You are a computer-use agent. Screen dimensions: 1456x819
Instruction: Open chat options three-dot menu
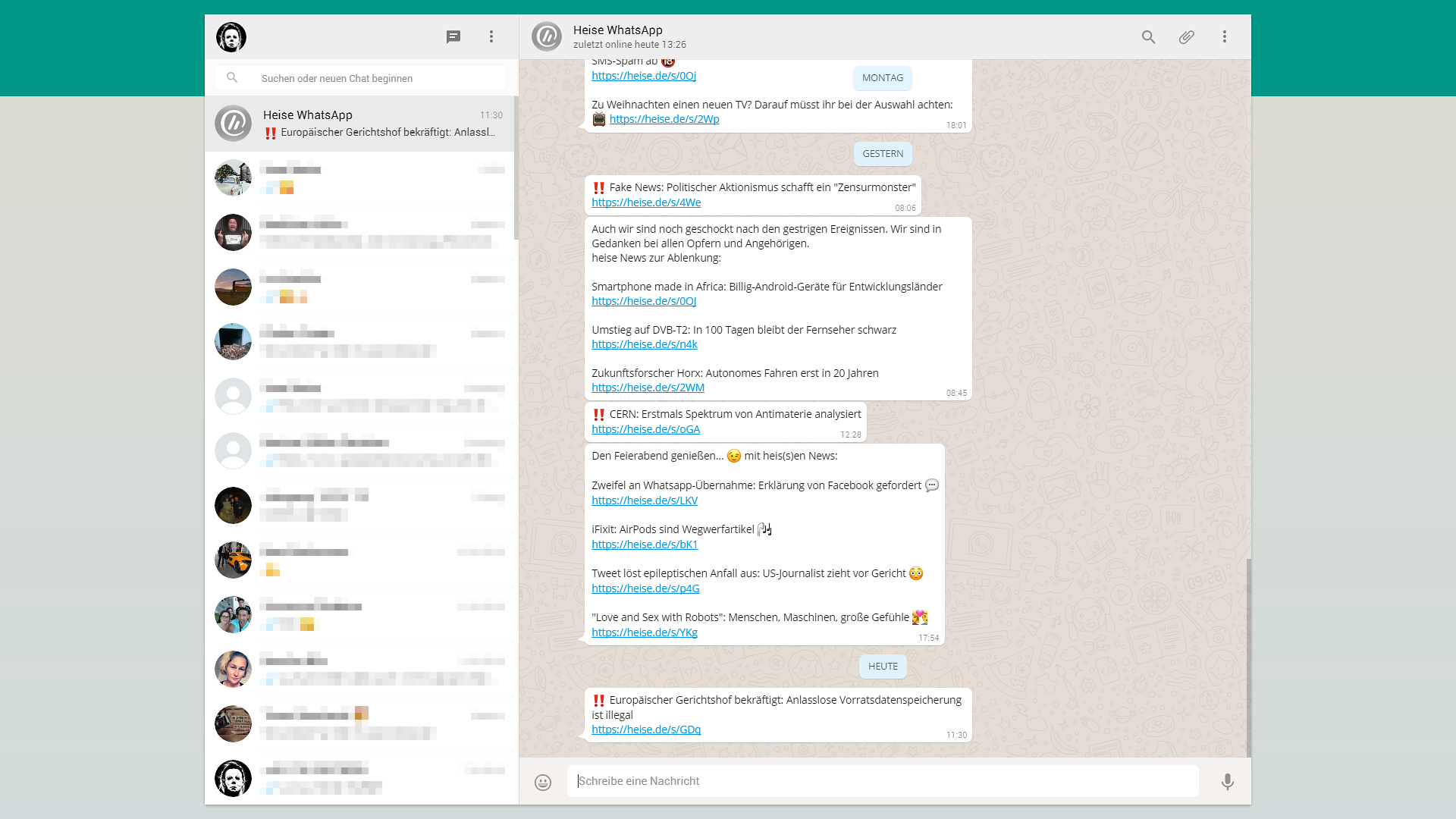coord(1225,36)
